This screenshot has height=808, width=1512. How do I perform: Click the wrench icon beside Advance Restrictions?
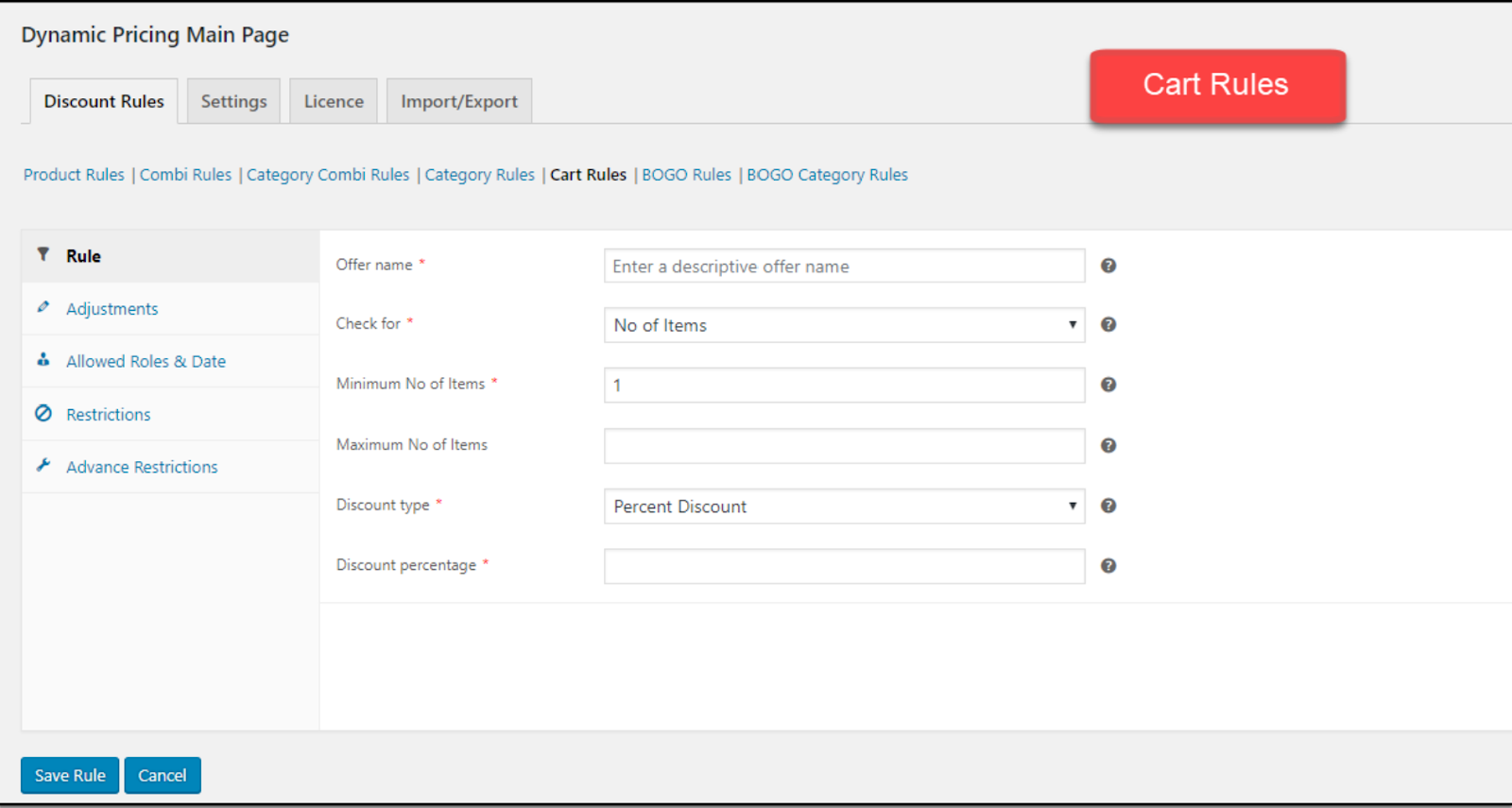pos(43,465)
